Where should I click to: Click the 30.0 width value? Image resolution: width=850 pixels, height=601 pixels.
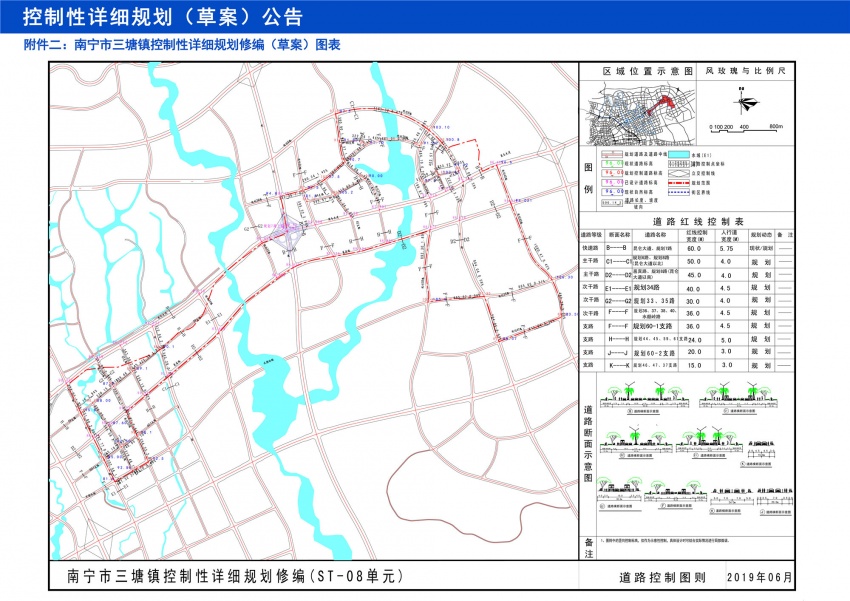pos(693,301)
